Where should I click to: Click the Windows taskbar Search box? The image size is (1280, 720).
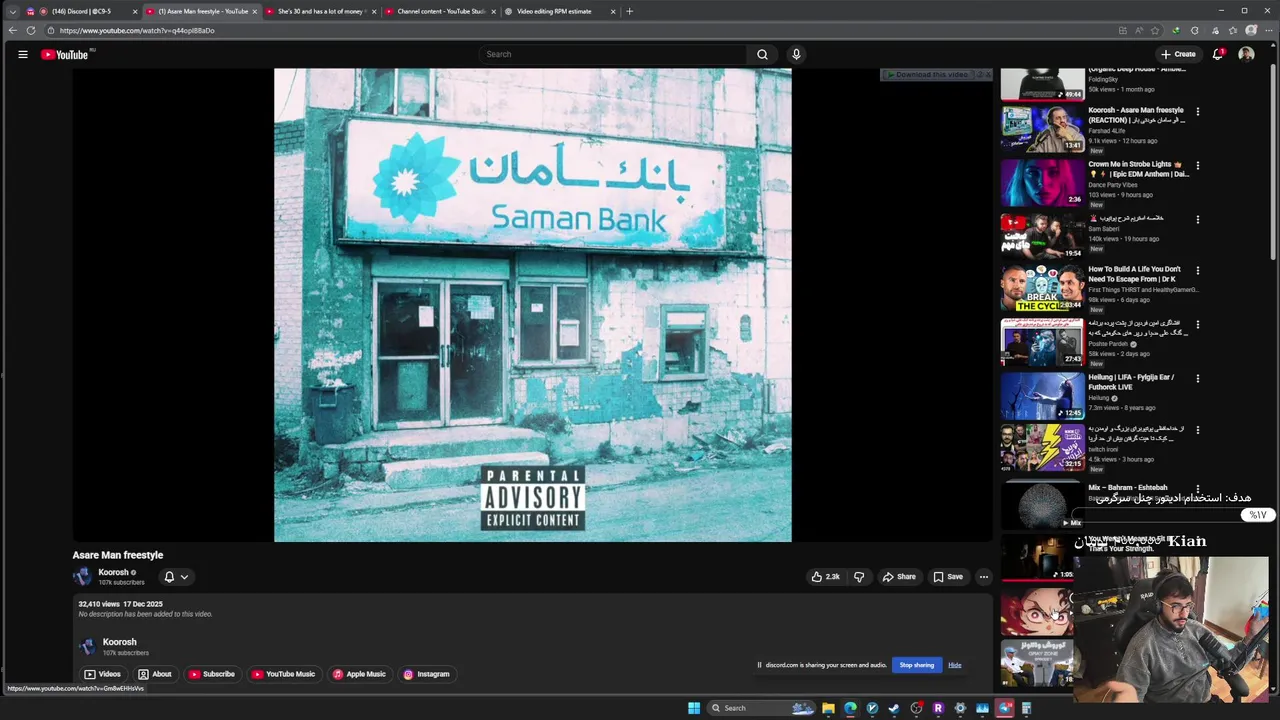(x=760, y=708)
